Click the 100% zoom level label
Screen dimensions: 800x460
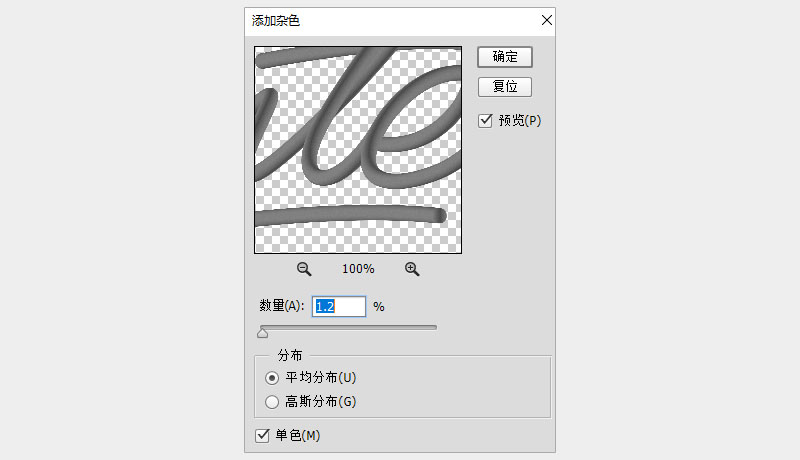click(x=358, y=269)
